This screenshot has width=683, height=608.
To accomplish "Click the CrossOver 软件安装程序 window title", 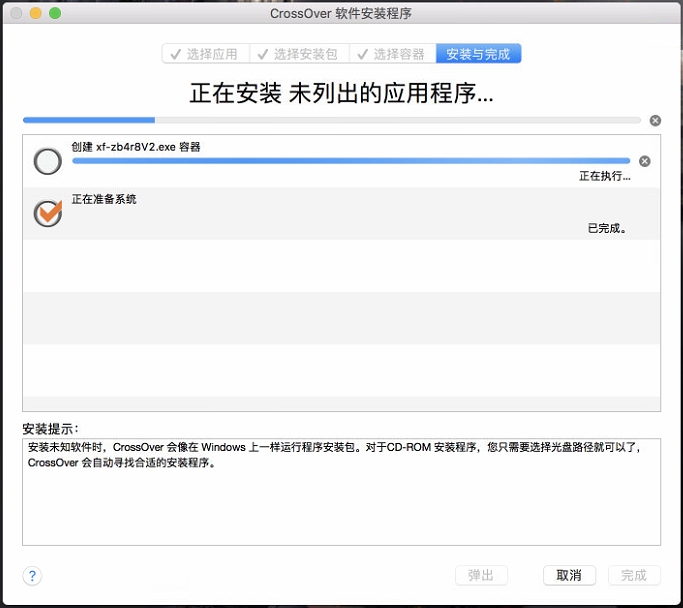I will [x=341, y=14].
